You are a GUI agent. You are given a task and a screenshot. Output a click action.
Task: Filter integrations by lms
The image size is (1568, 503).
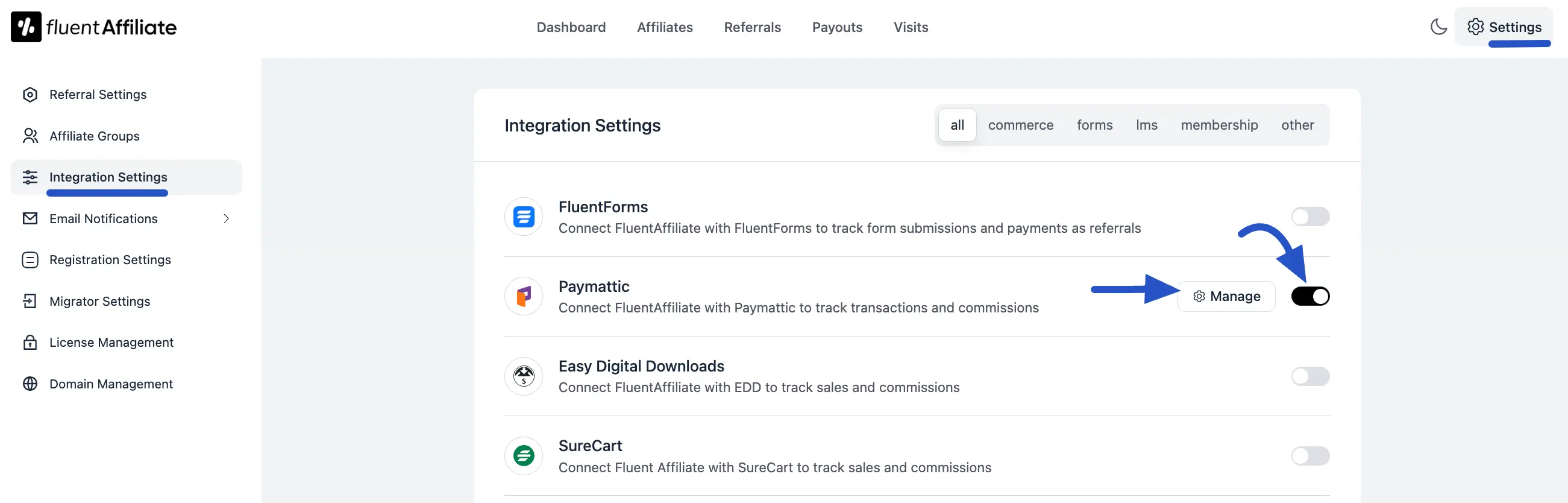(x=1146, y=125)
